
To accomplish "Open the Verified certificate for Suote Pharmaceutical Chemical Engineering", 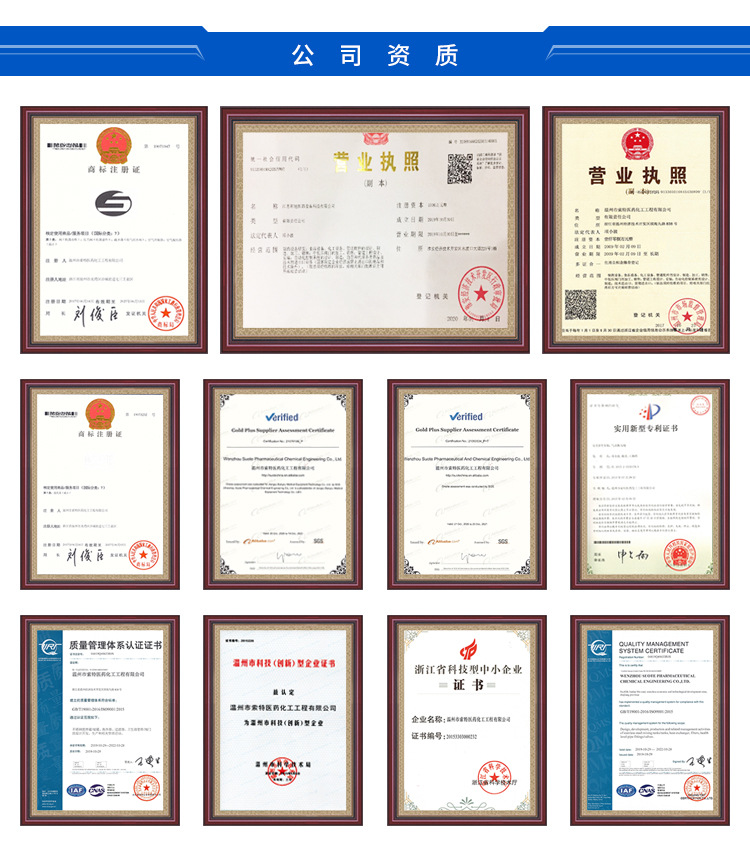I will point(283,484).
